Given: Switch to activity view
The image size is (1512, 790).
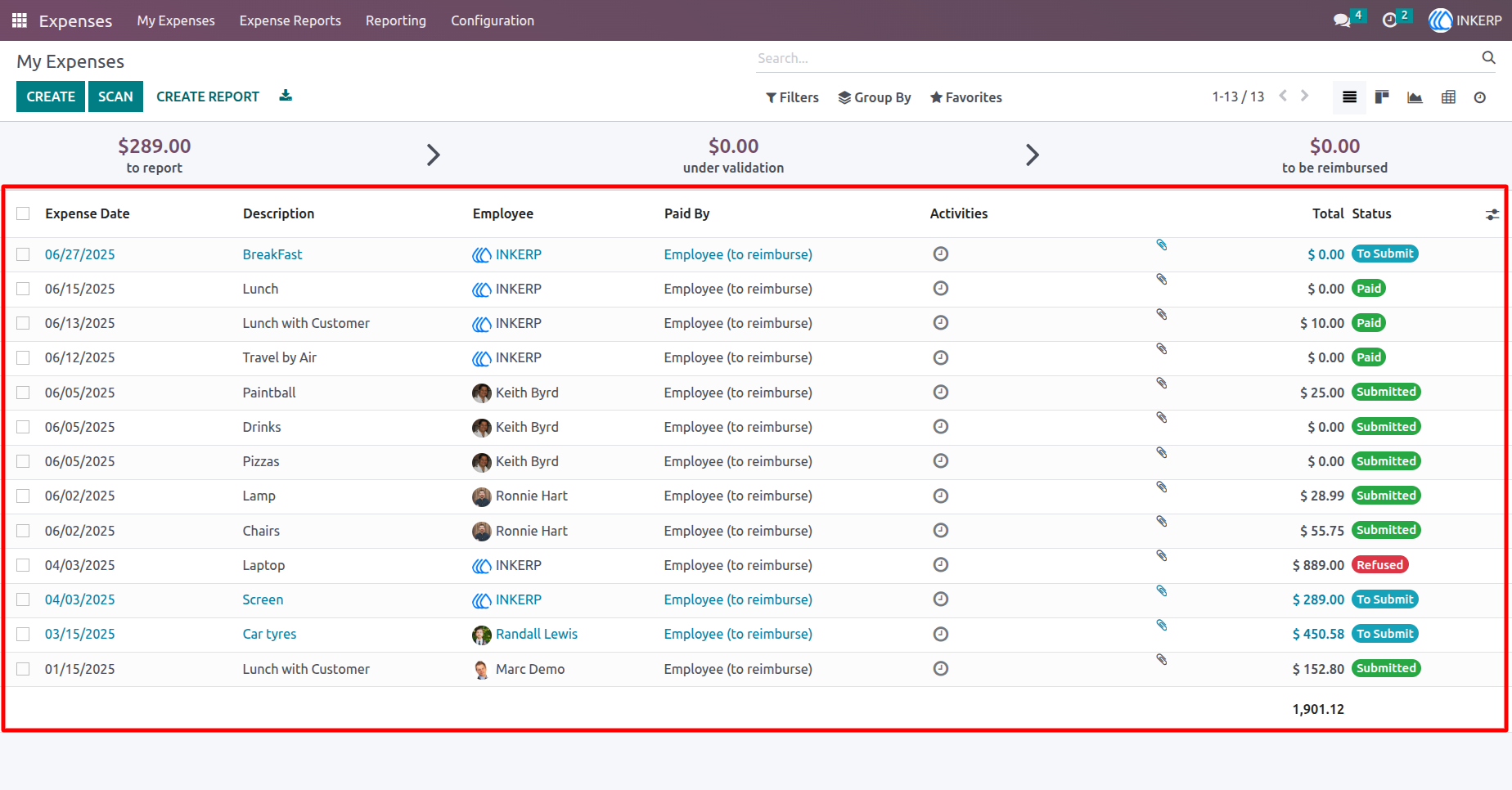Looking at the screenshot, I should pos(1480,97).
